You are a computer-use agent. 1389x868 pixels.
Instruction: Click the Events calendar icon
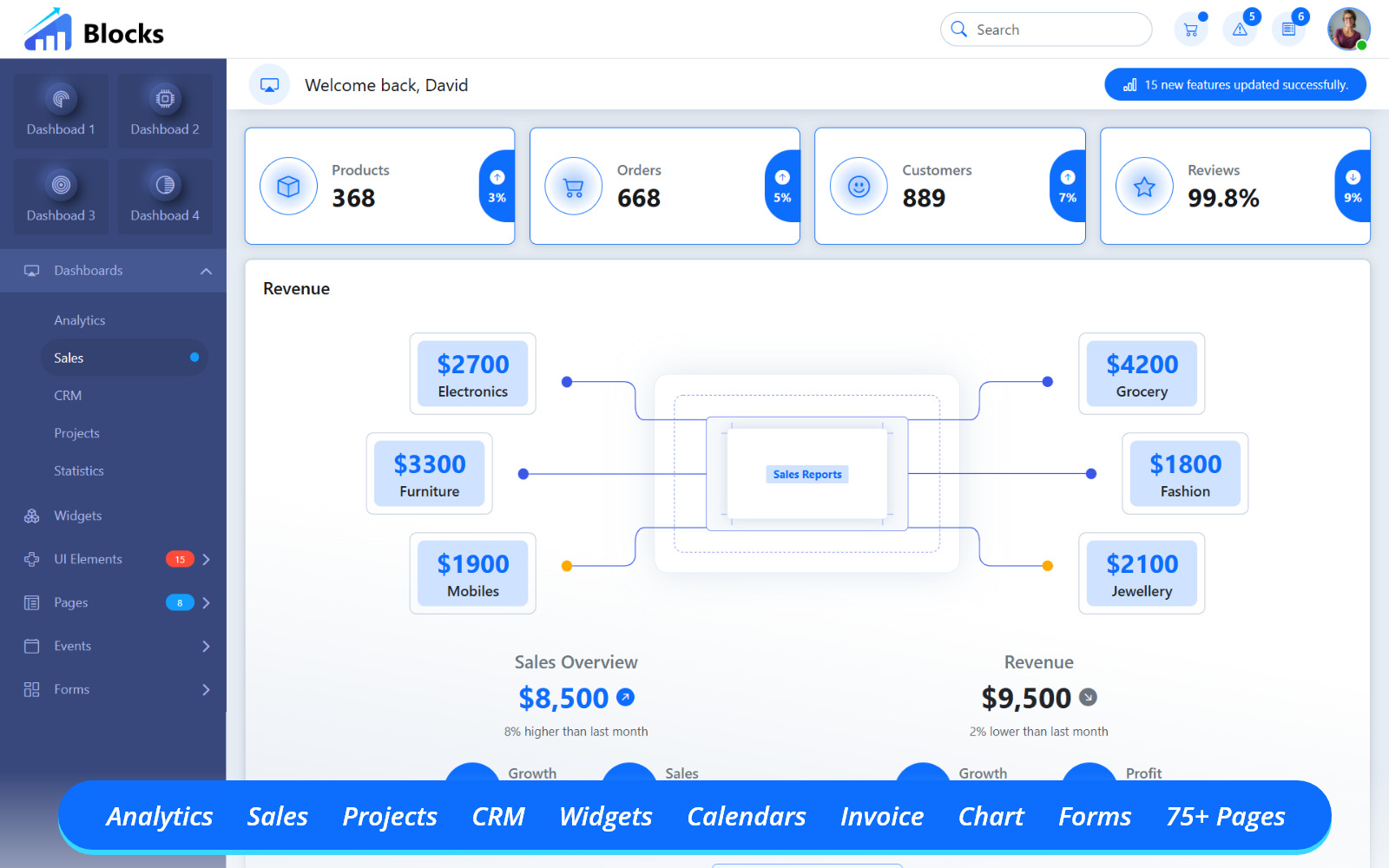point(30,646)
